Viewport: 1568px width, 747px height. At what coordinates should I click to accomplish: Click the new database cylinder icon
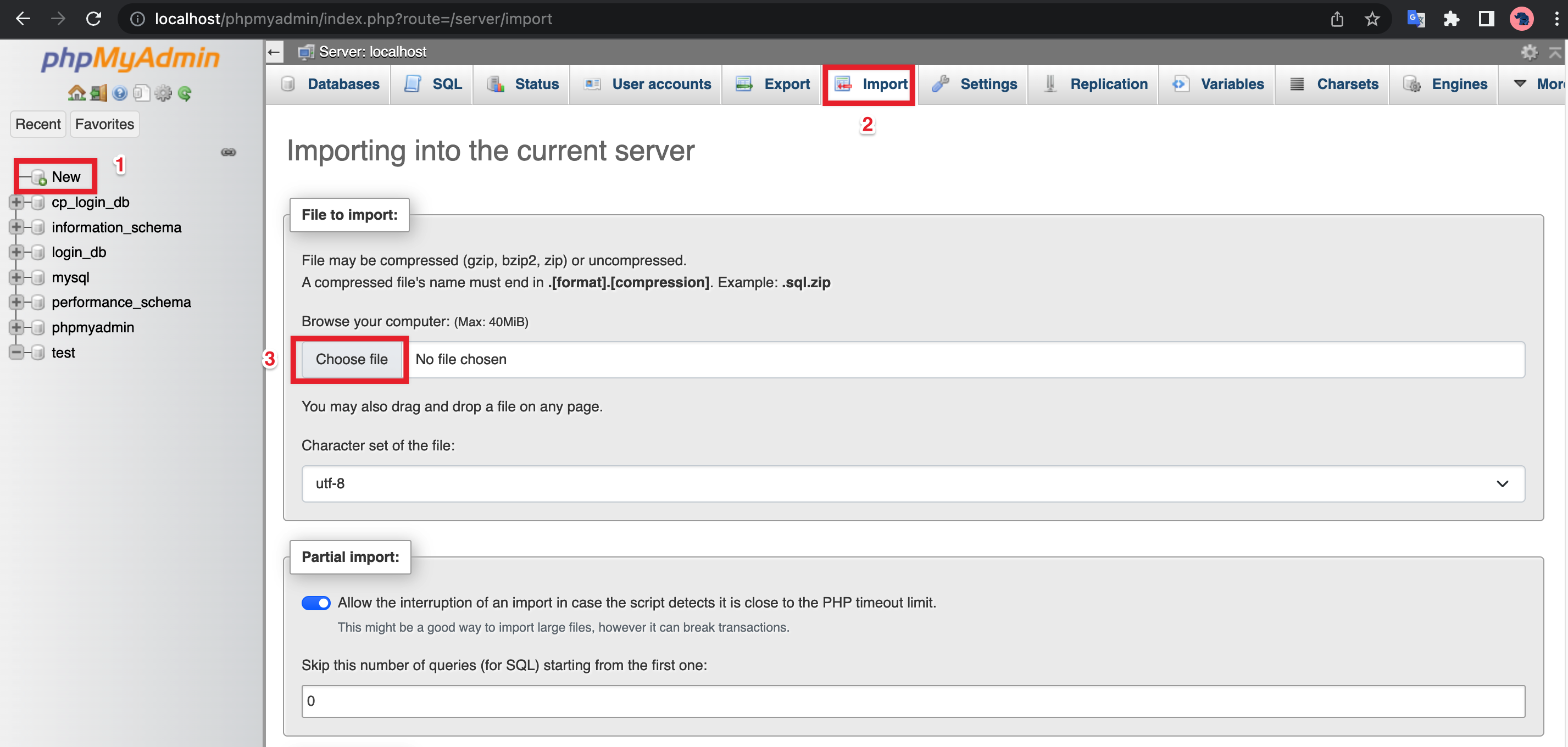click(39, 177)
